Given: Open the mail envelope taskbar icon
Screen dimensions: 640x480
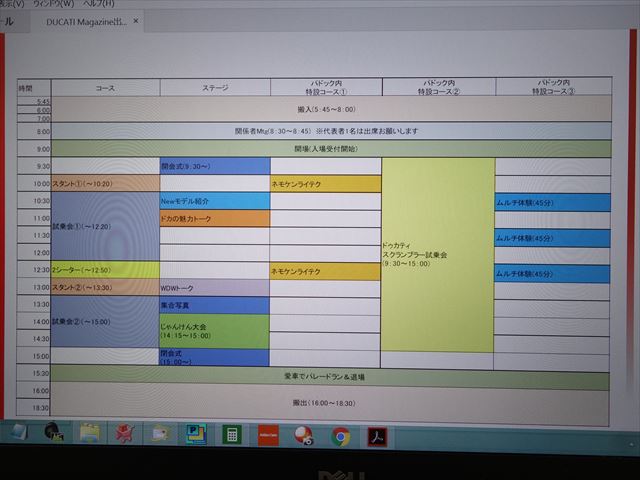Looking at the screenshot, I should [160, 434].
